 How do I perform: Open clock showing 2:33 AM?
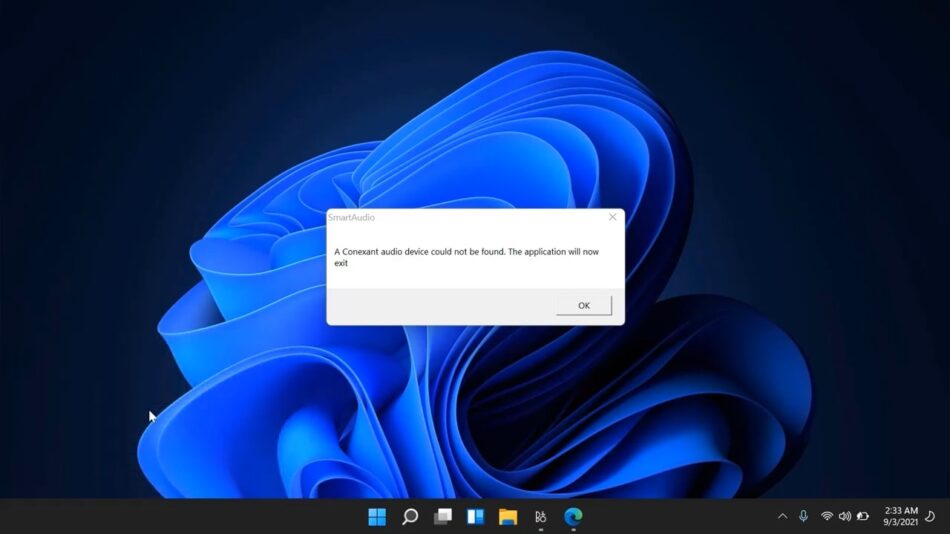(901, 510)
